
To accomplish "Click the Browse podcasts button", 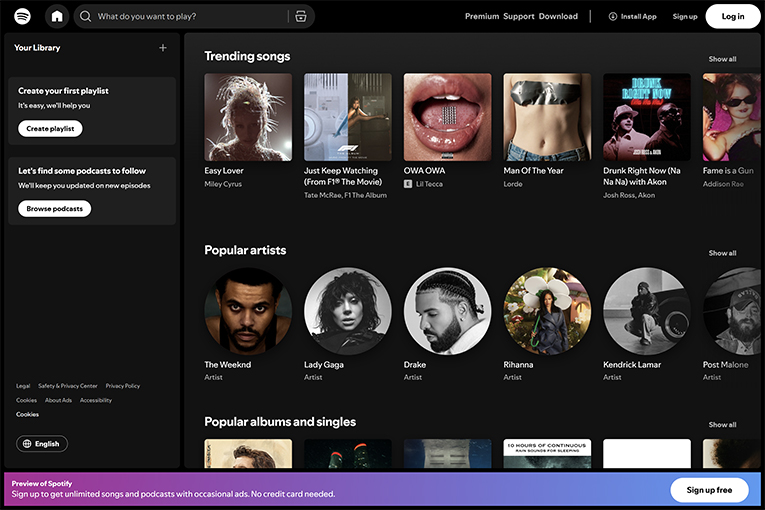I will pyautogui.click(x=55, y=208).
